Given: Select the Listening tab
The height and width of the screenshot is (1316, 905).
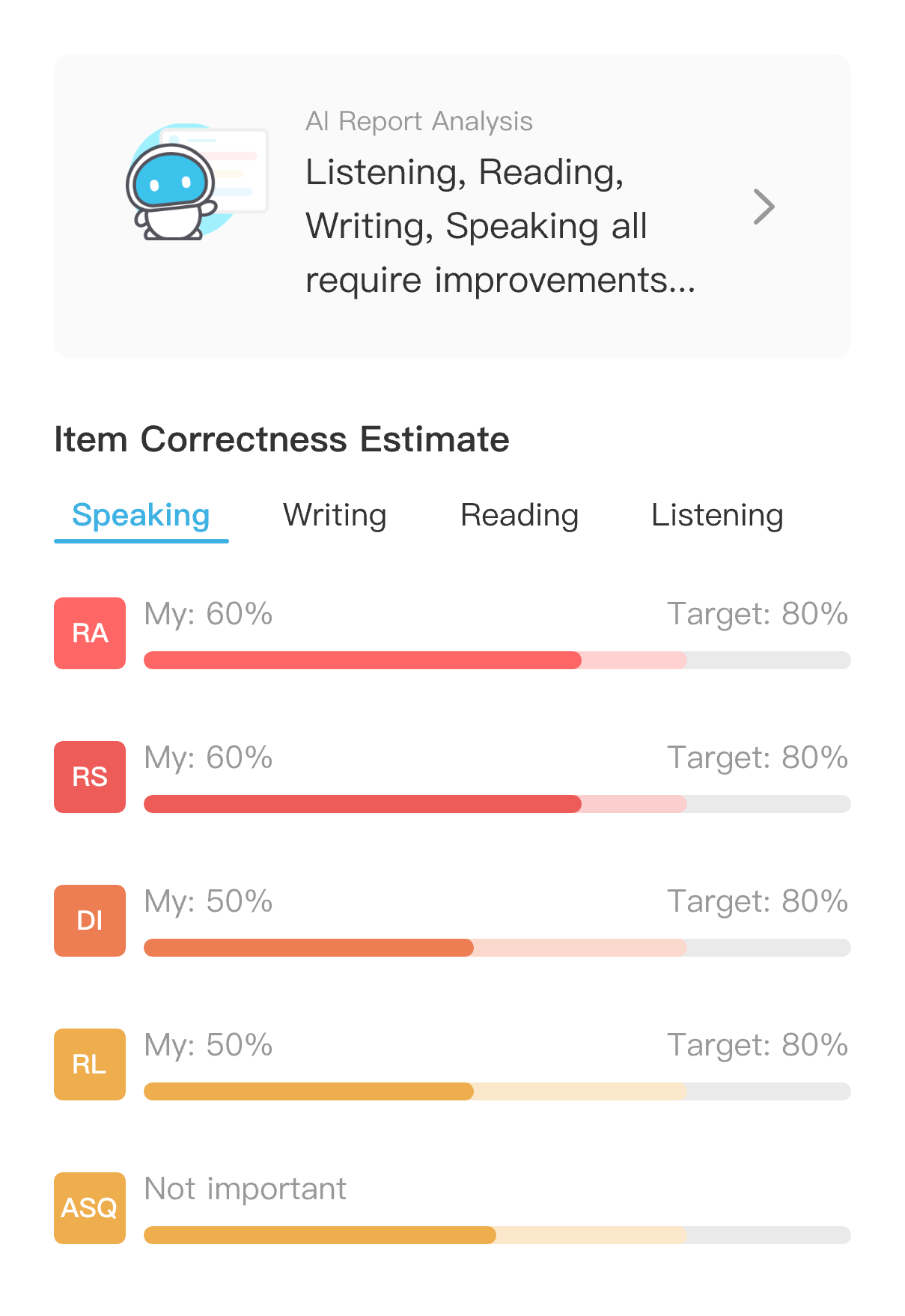Looking at the screenshot, I should click(x=718, y=515).
